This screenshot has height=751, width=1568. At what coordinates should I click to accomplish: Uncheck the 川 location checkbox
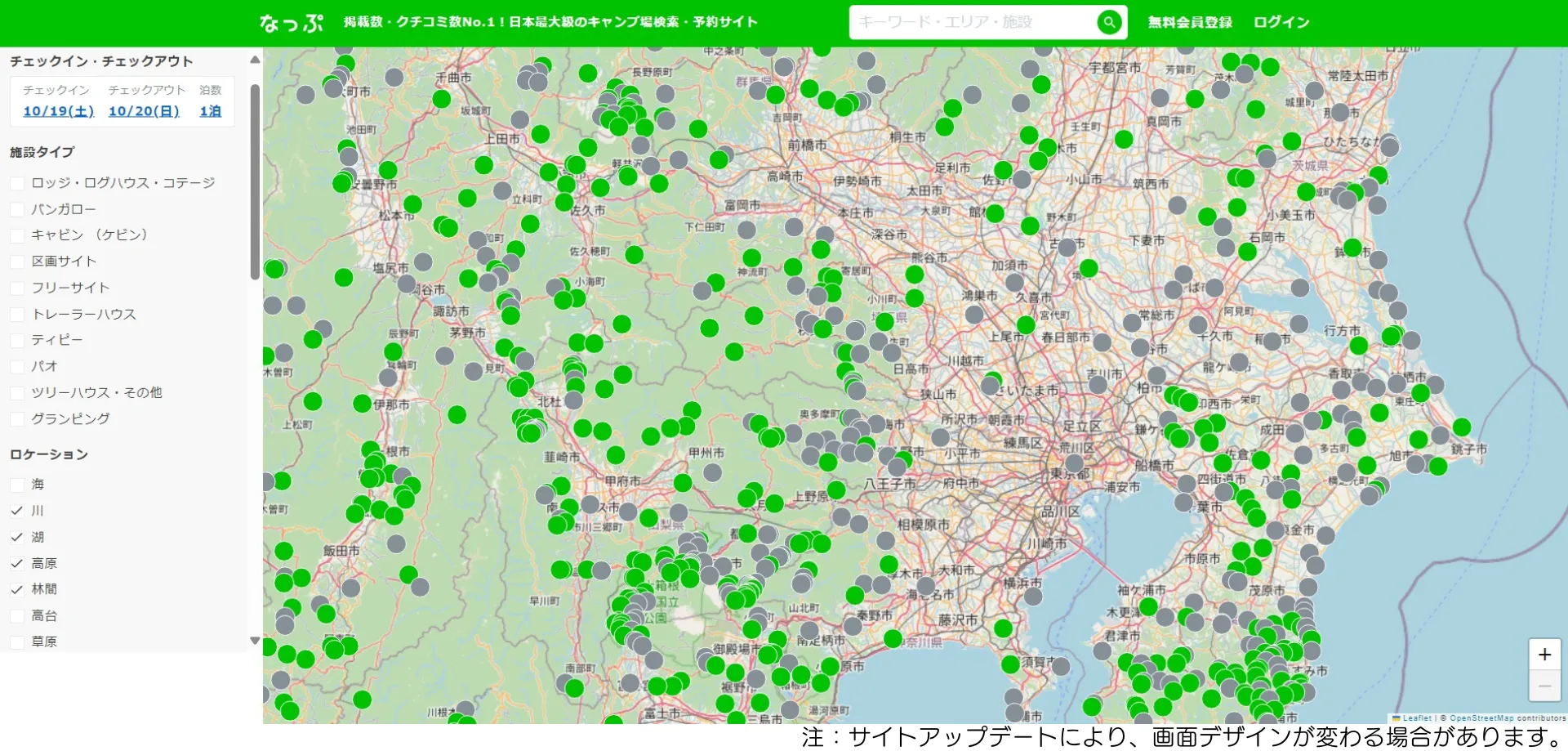pyautogui.click(x=17, y=511)
